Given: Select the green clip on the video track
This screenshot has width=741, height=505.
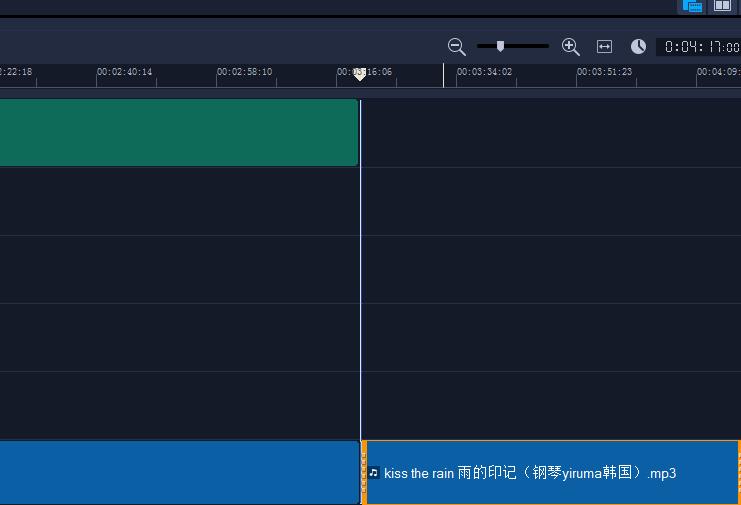Looking at the screenshot, I should 179,132.
